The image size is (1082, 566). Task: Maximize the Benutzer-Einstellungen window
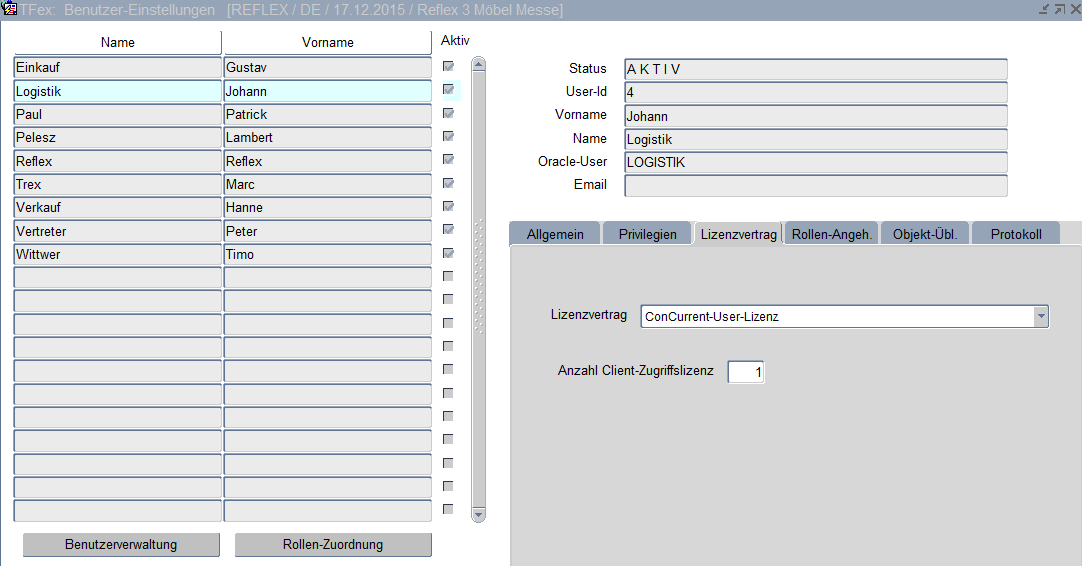tap(1058, 9)
